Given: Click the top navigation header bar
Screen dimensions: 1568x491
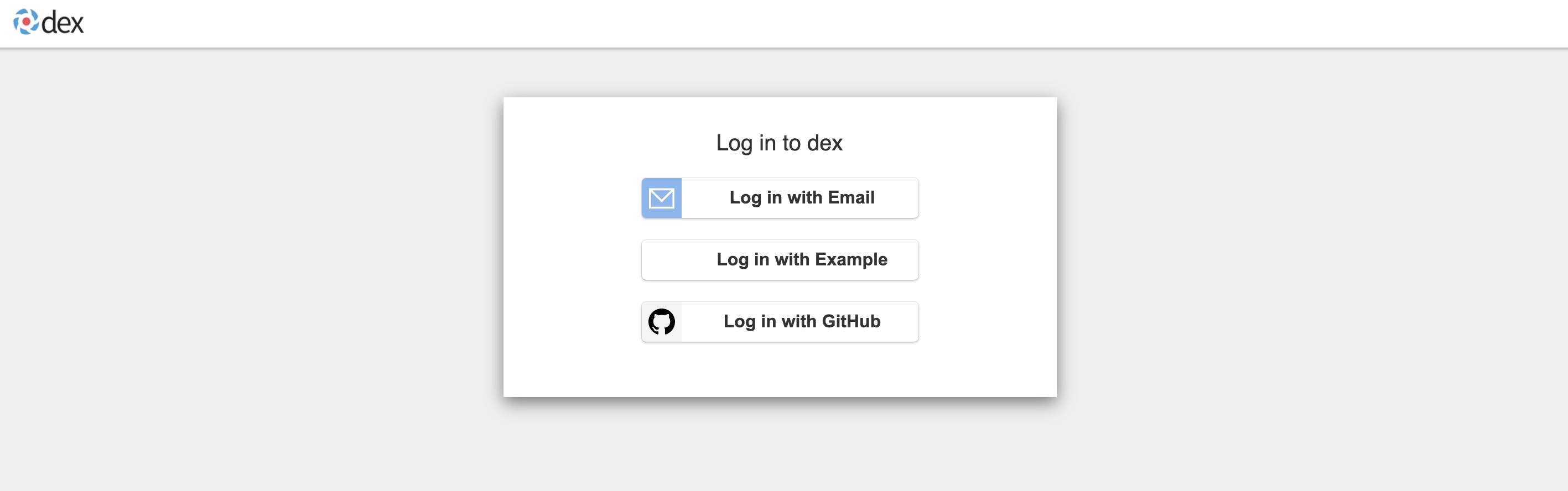Looking at the screenshot, I should [x=784, y=23].
